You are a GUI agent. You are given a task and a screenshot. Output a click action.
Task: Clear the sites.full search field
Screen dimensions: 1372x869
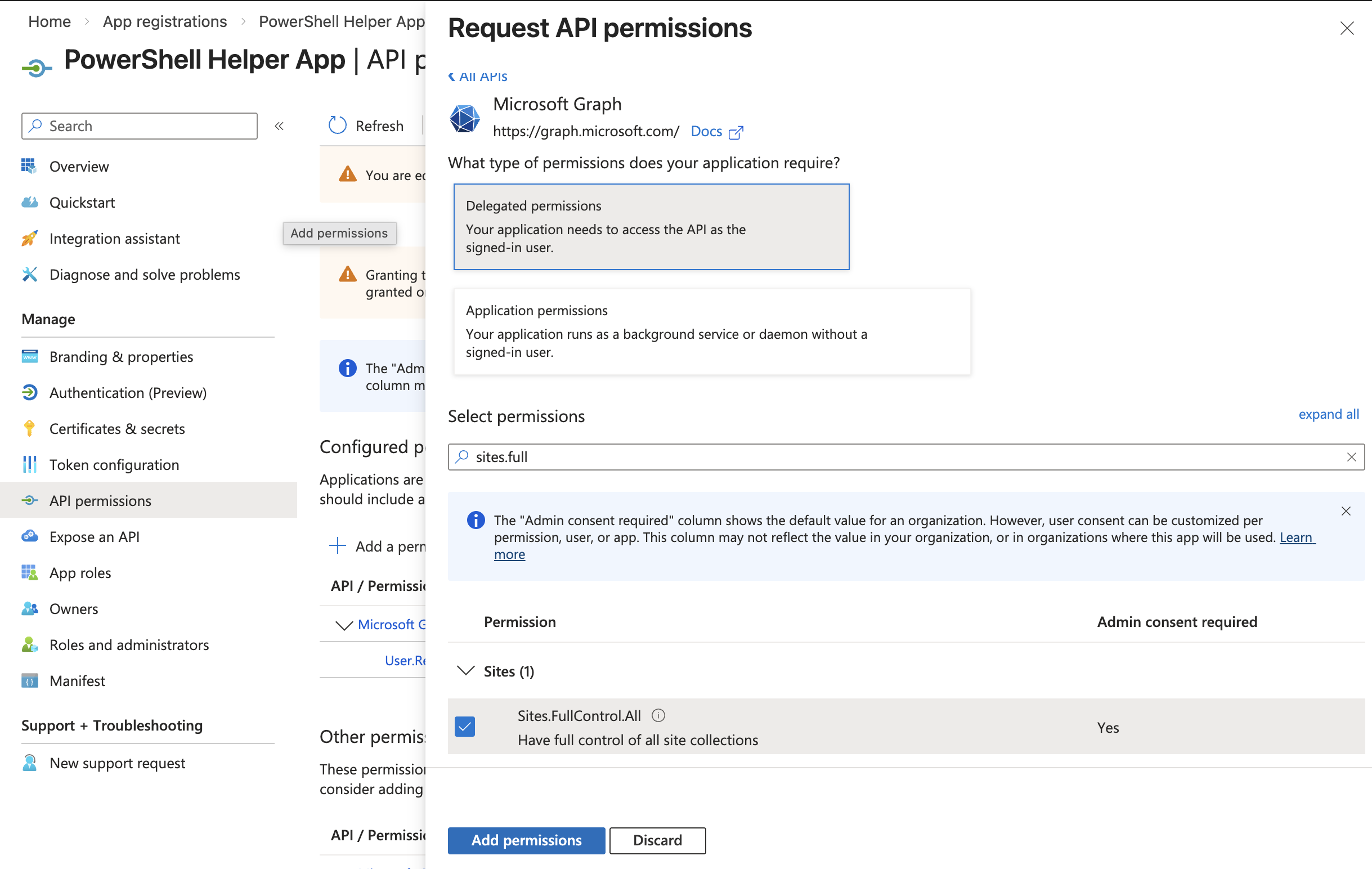pyautogui.click(x=1352, y=456)
